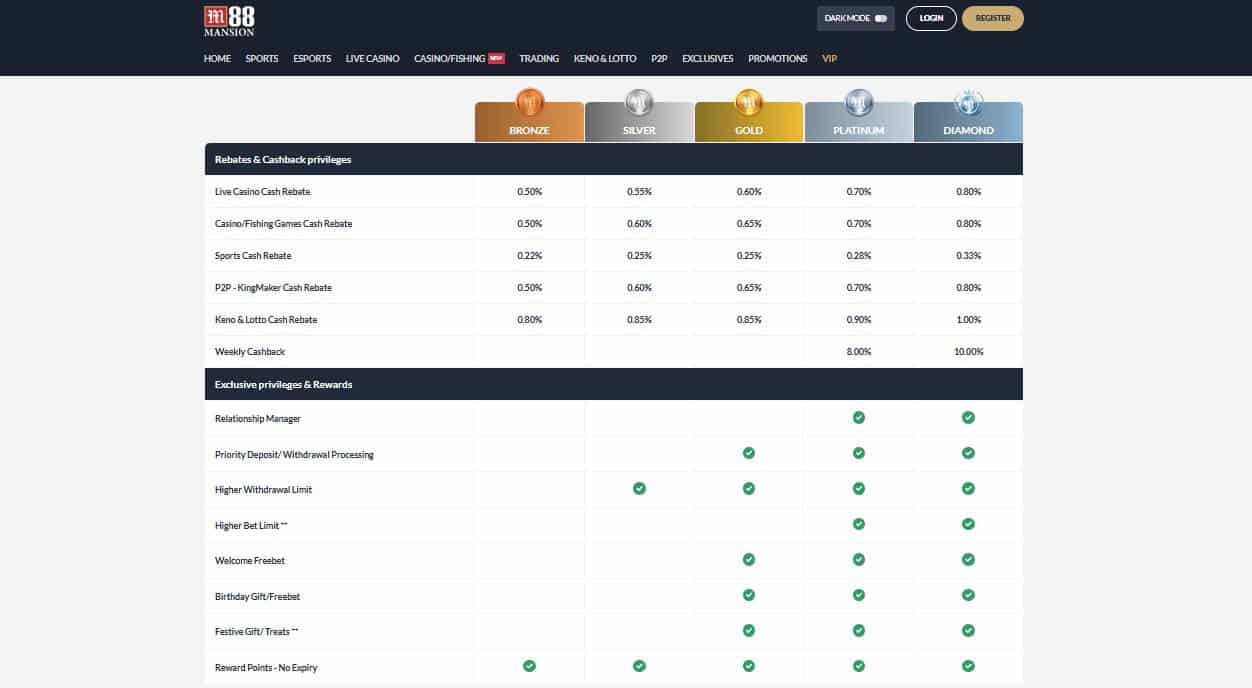Open the Live Casino section
Viewport: 1252px width, 688px height.
click(x=373, y=59)
